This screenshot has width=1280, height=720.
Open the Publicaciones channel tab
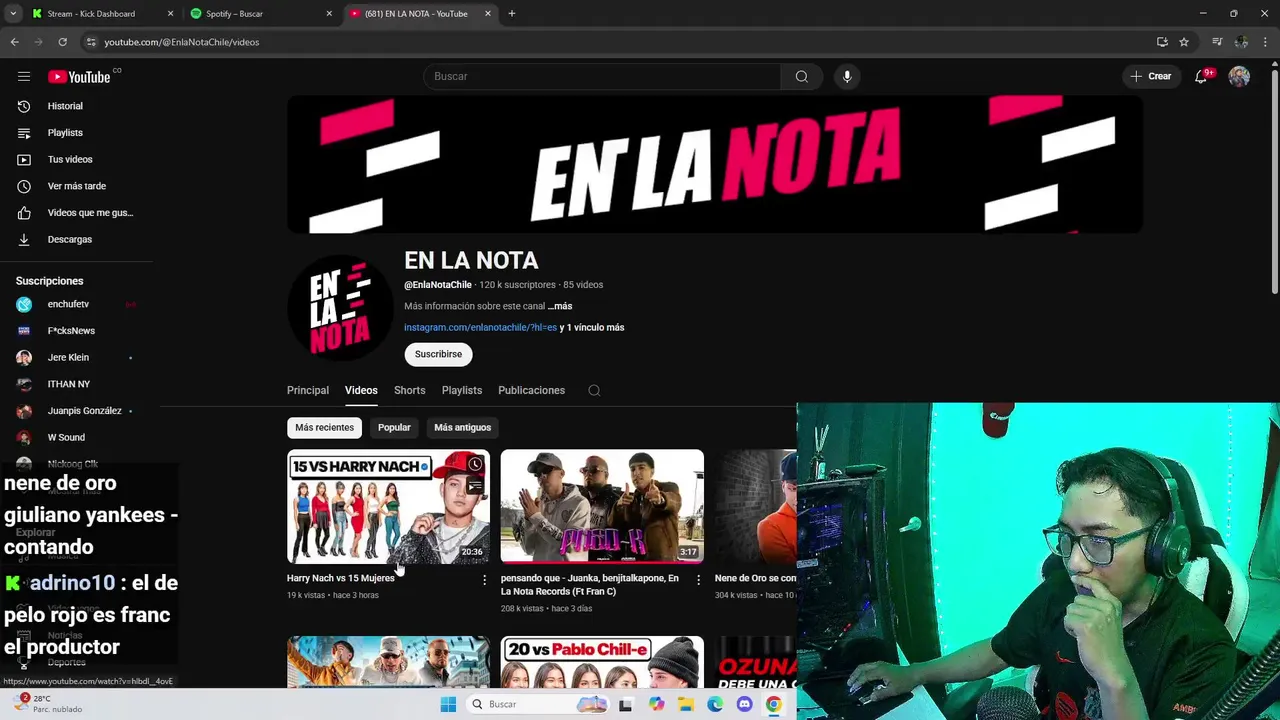pos(531,391)
